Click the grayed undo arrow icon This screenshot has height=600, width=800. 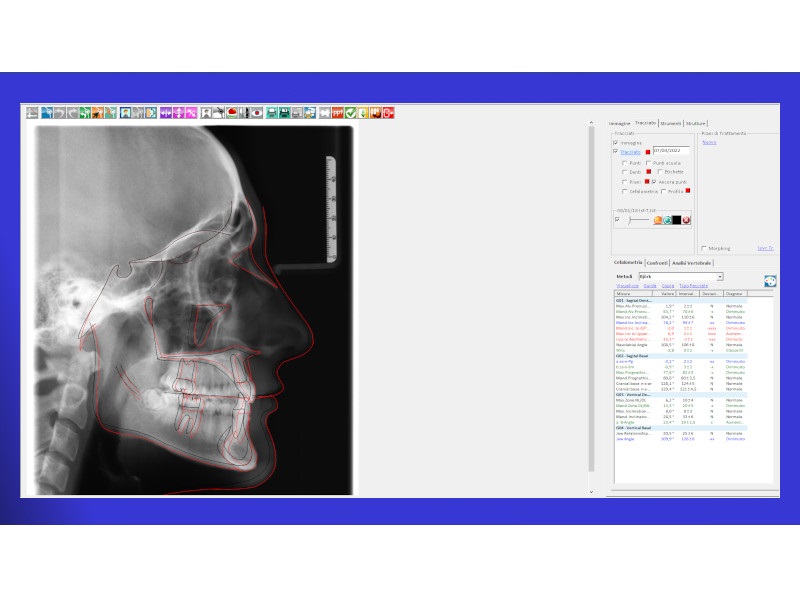[x=60, y=113]
